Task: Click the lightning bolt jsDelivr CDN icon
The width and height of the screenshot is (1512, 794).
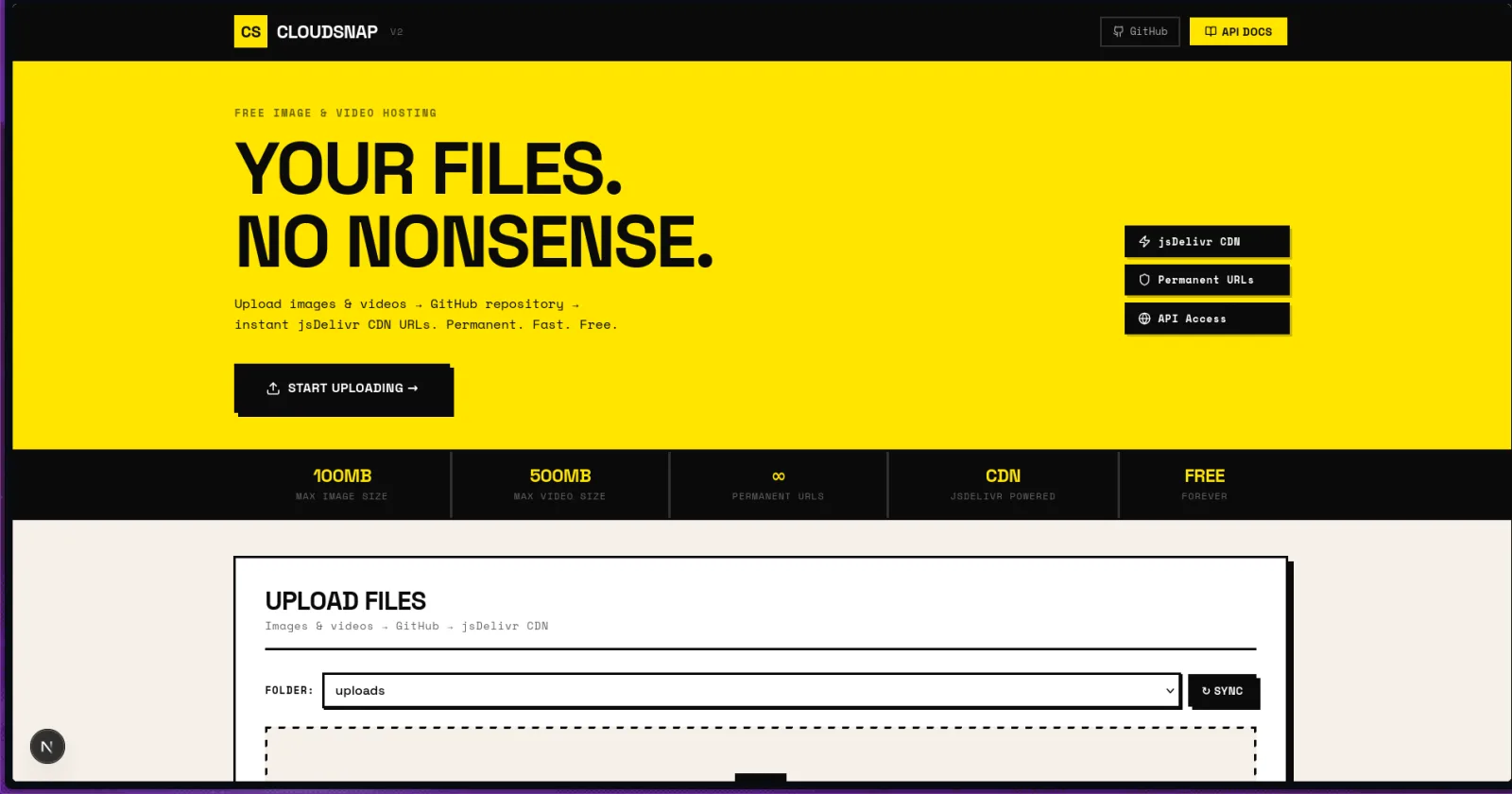Action: click(x=1144, y=242)
